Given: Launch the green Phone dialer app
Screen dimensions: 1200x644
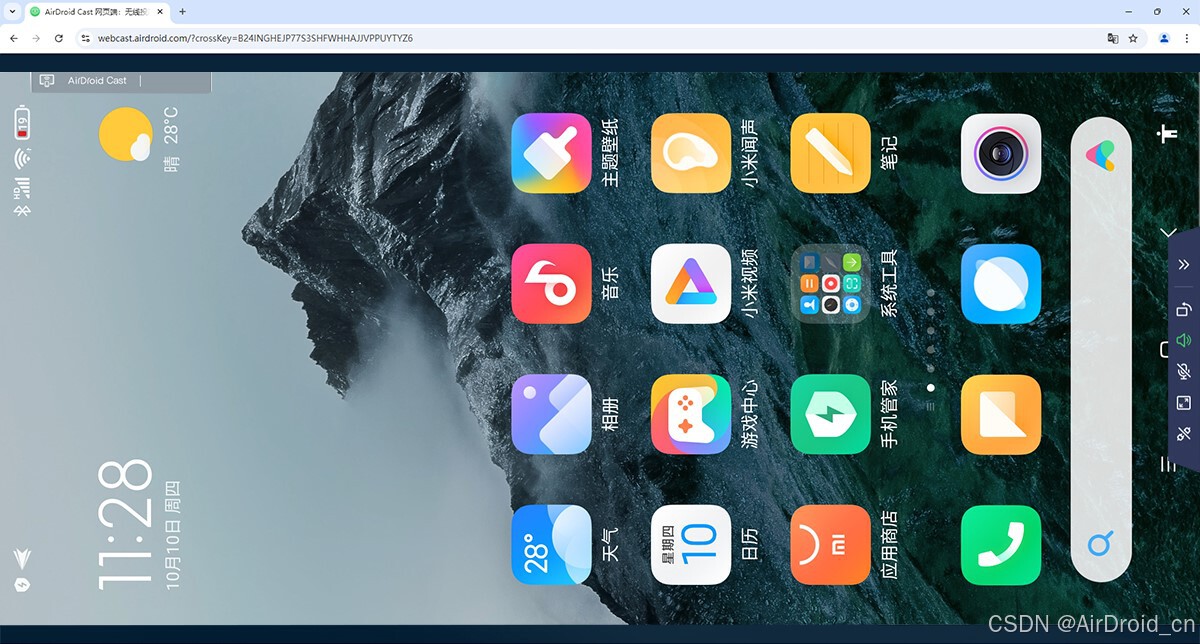Looking at the screenshot, I should coord(1001,544).
